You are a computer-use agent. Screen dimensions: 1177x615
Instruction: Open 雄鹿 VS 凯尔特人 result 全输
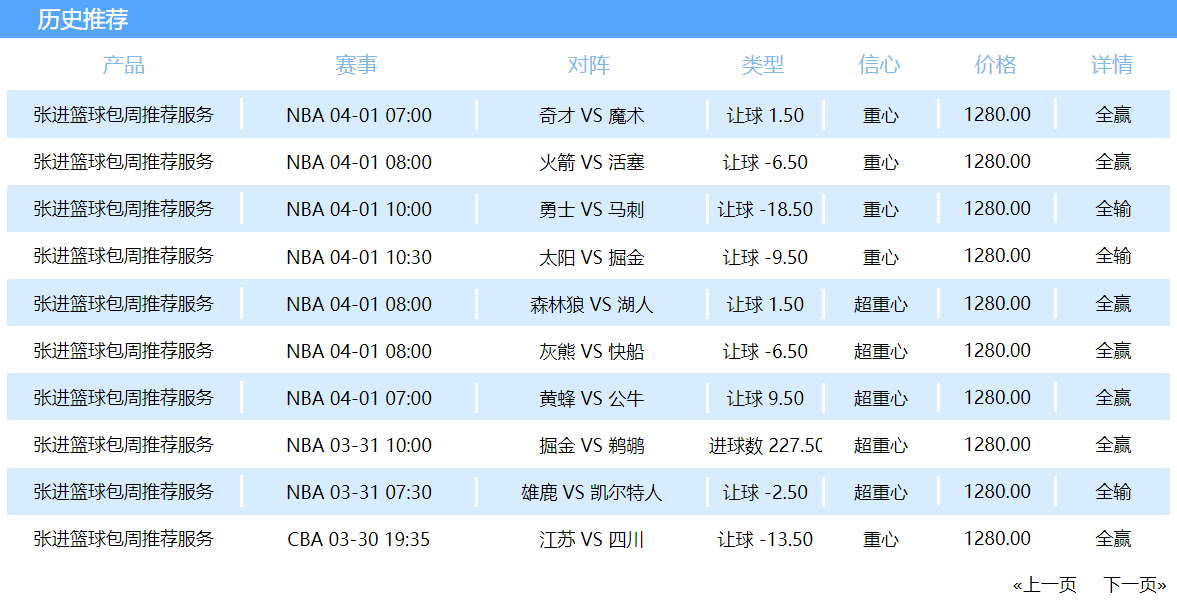point(1113,492)
